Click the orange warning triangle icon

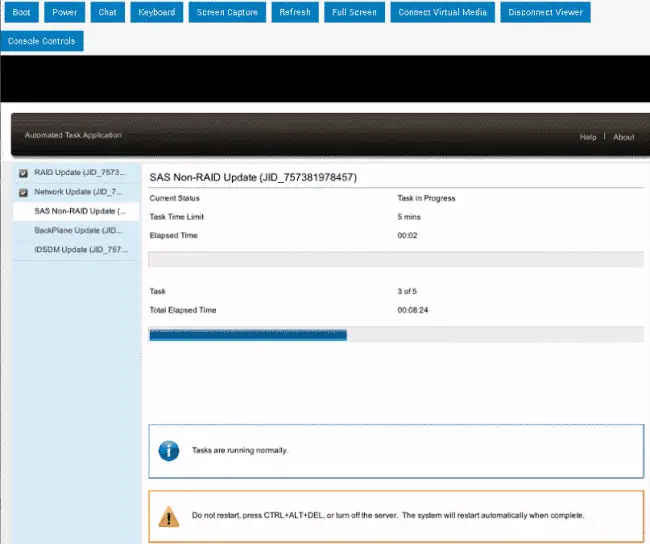pyautogui.click(x=169, y=516)
